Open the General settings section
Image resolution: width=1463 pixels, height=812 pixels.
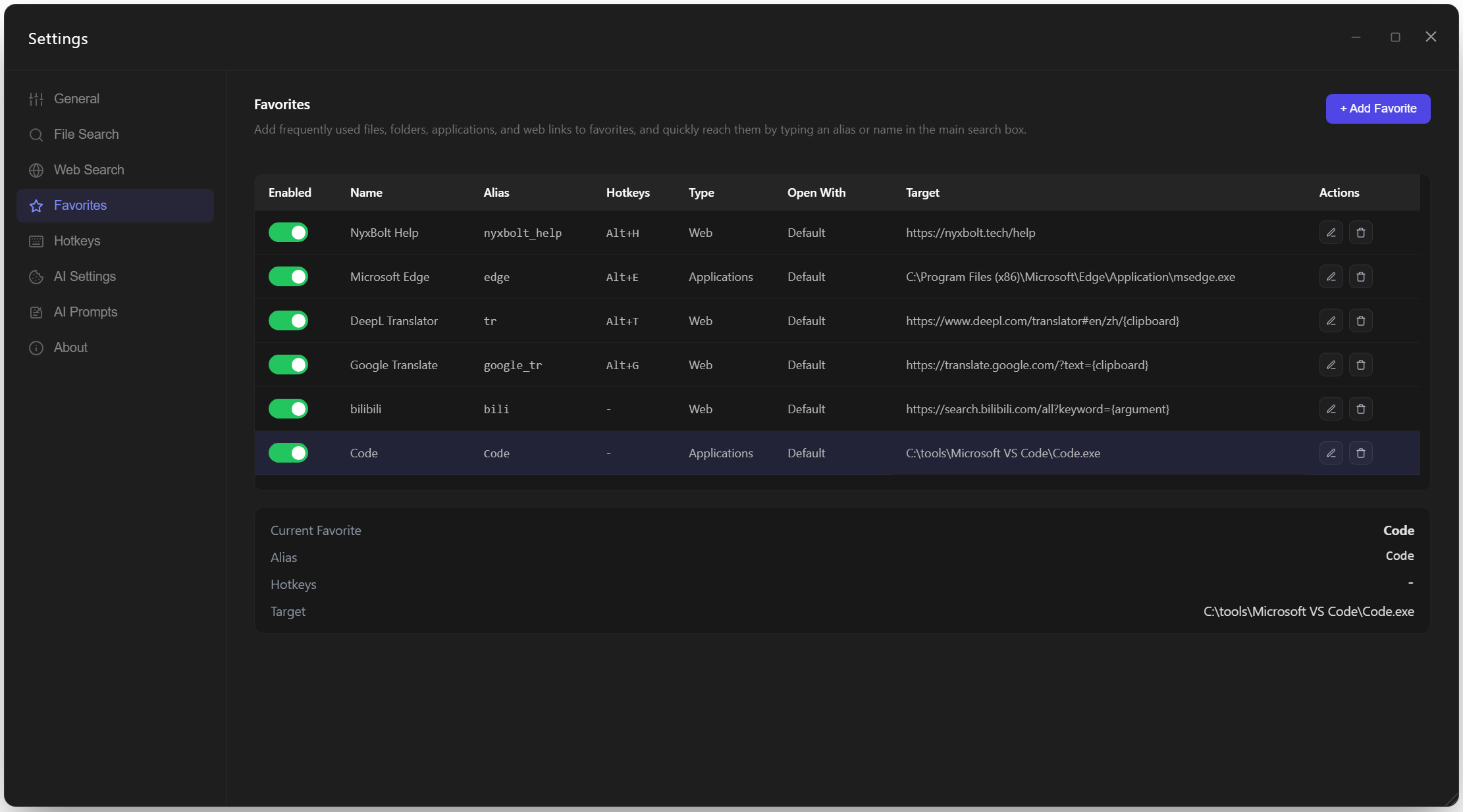[x=115, y=99]
